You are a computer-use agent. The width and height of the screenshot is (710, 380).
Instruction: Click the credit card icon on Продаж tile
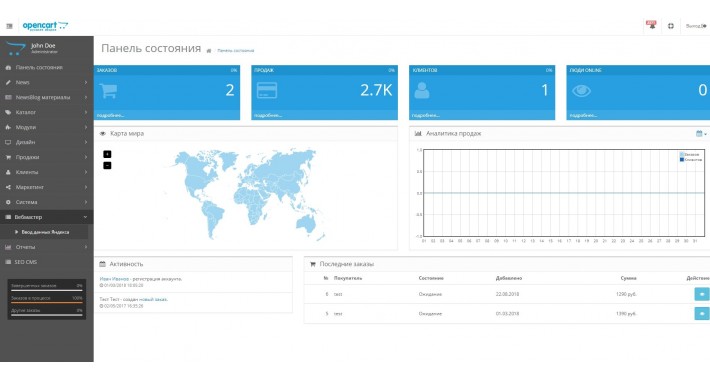tap(267, 91)
